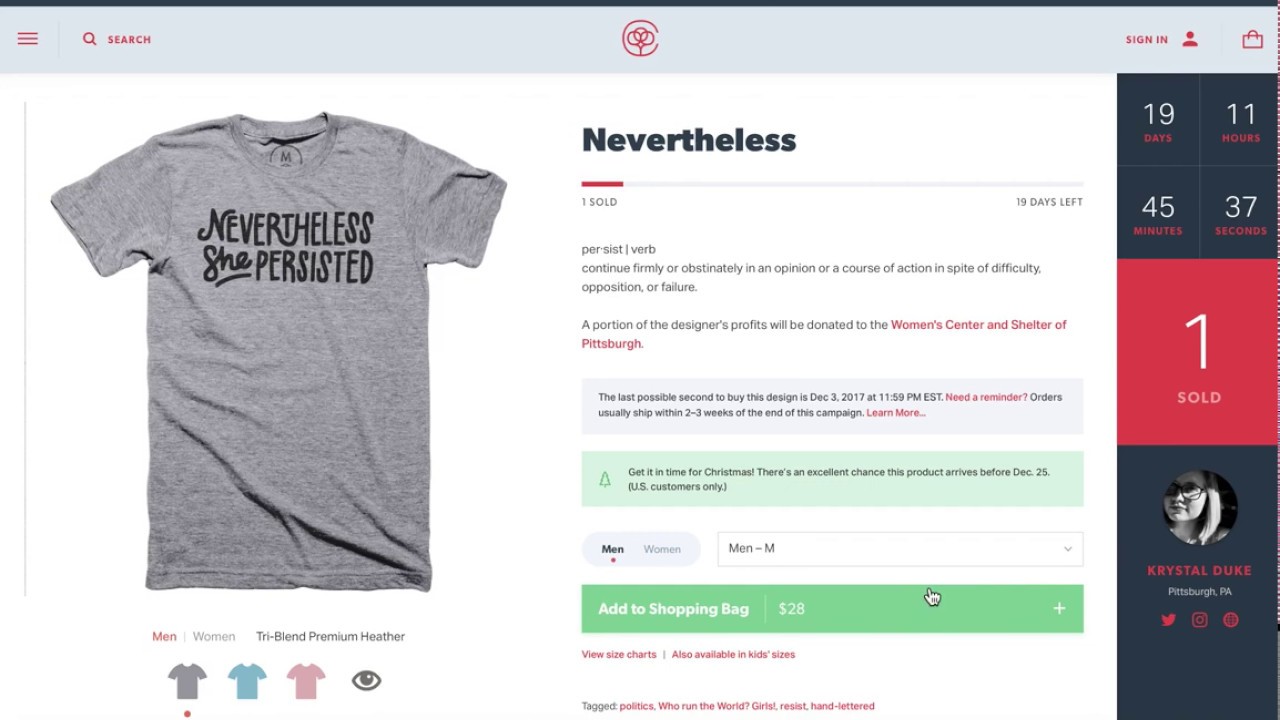Expand the Men – M size dropdown
The height and width of the screenshot is (720, 1280).
click(x=900, y=549)
